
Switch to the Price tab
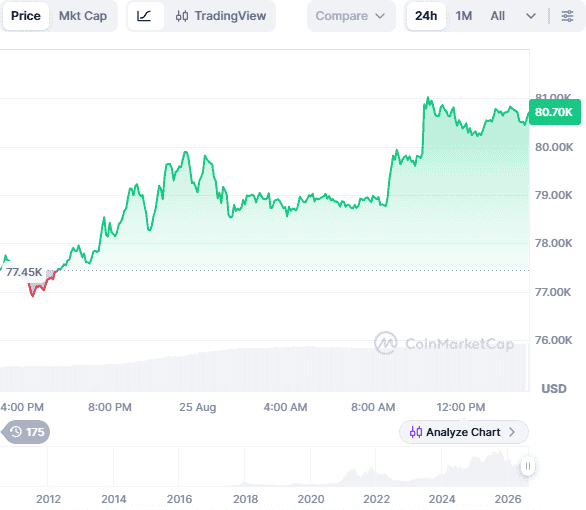pyautogui.click(x=25, y=16)
